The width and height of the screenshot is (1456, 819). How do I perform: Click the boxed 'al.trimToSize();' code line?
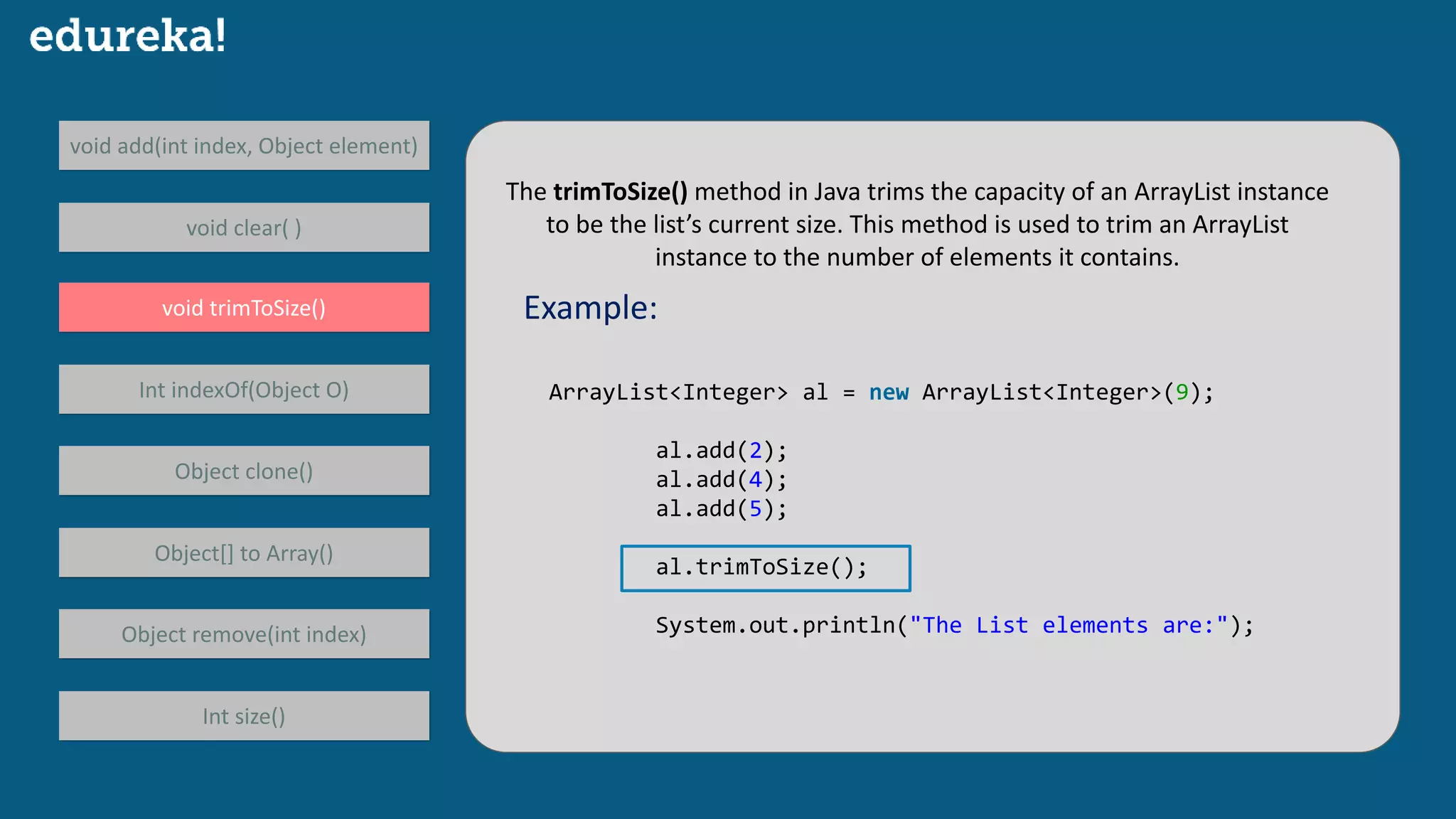766,568
